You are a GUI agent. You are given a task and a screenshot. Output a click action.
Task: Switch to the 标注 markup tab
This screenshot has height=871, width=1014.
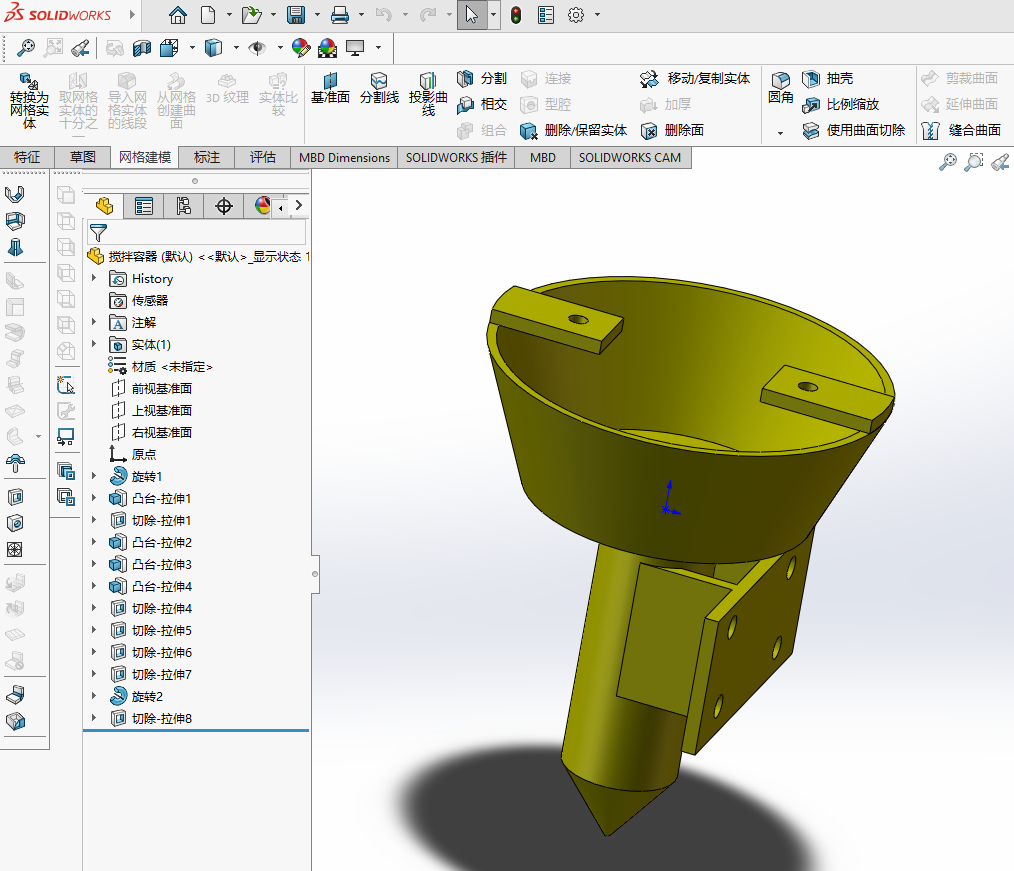pos(207,157)
